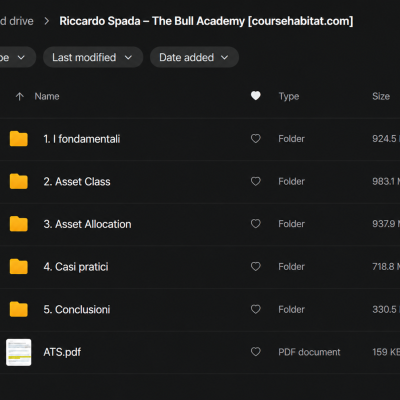Select the 5. Conclusioni folder name
The width and height of the screenshot is (400, 400).
pyautogui.click(x=77, y=310)
